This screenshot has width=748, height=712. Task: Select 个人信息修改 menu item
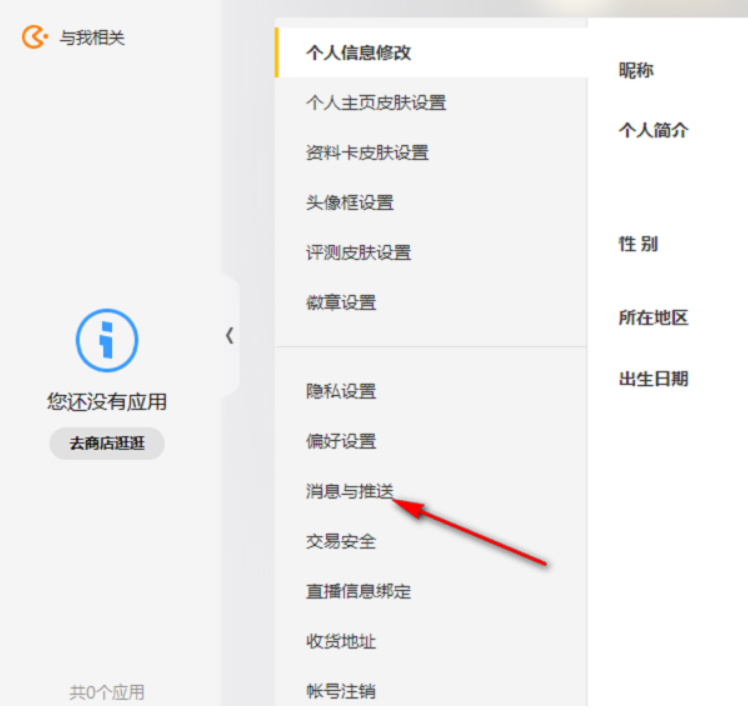point(432,52)
